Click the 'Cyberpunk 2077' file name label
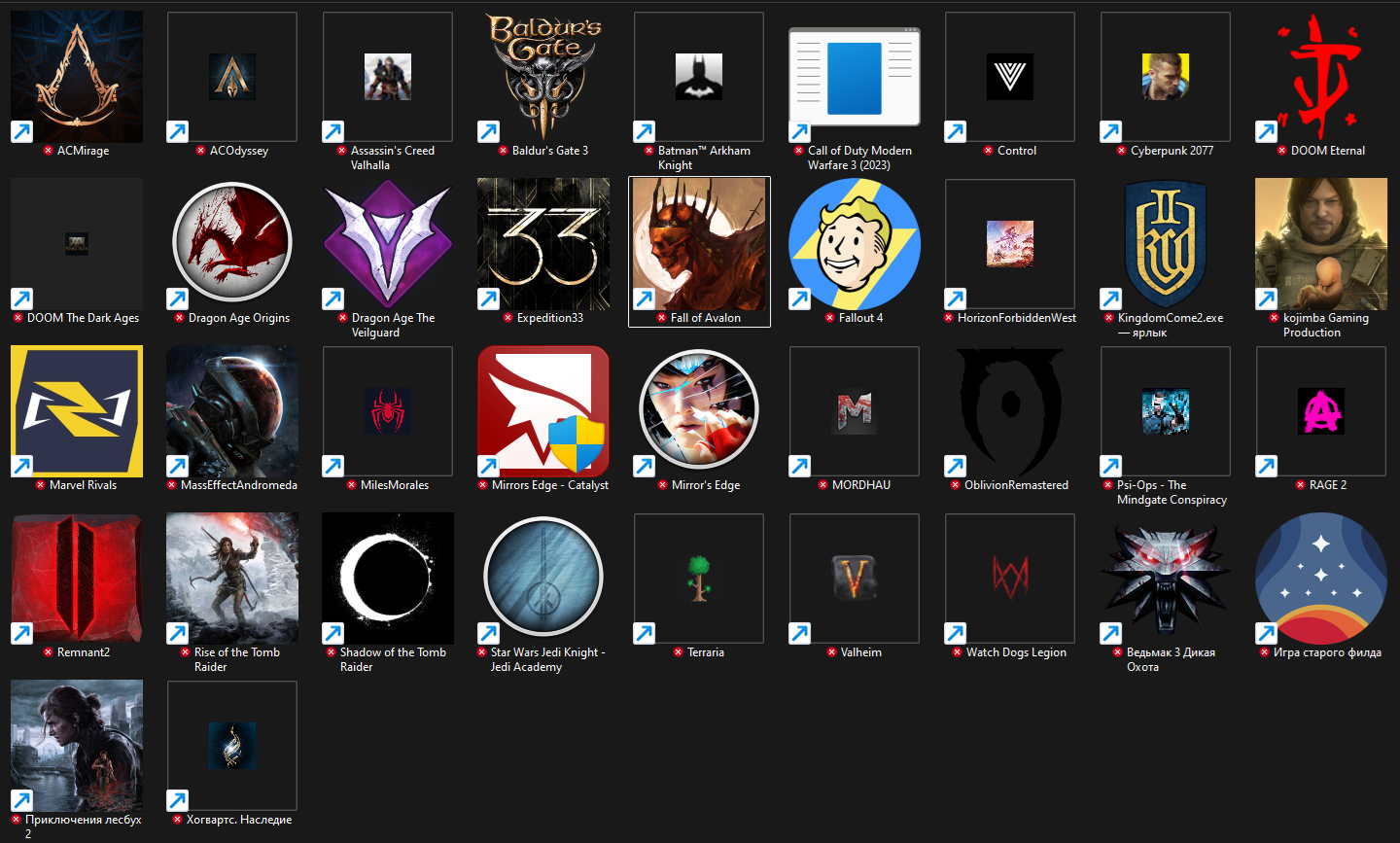The width and height of the screenshot is (1400, 843). point(1172,151)
